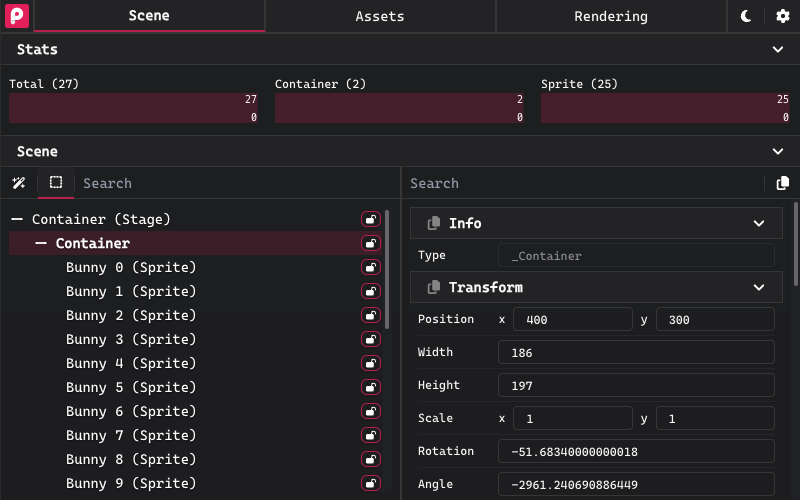The height and width of the screenshot is (500, 800).
Task: Select the dashed-square selection tool icon
Action: (56, 183)
